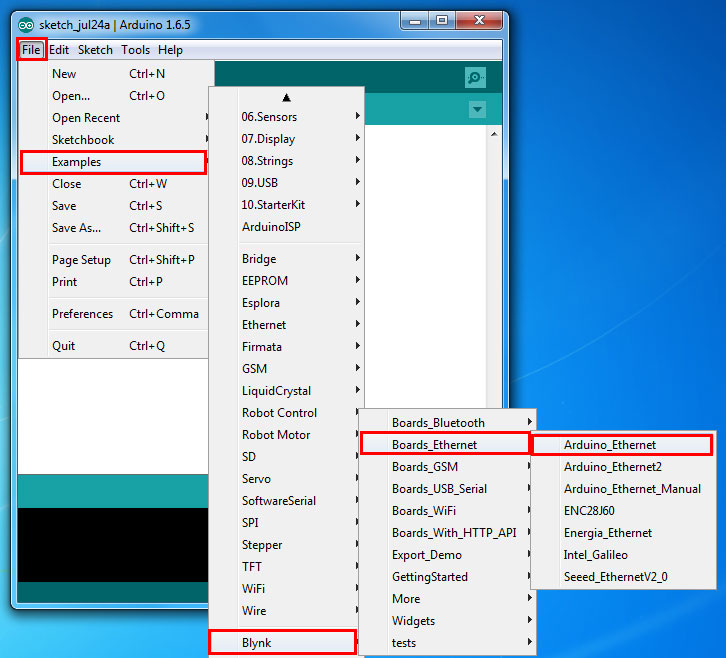Viewport: 726px width, 658px height.
Task: Expand the Sketchbook submenu
Action: point(113,140)
